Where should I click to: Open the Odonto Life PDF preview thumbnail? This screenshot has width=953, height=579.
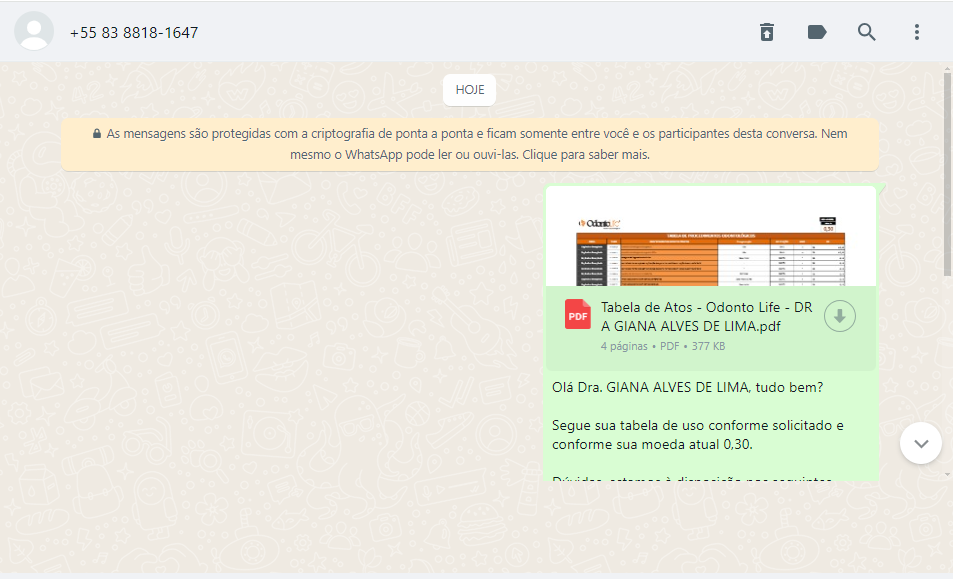(x=710, y=237)
